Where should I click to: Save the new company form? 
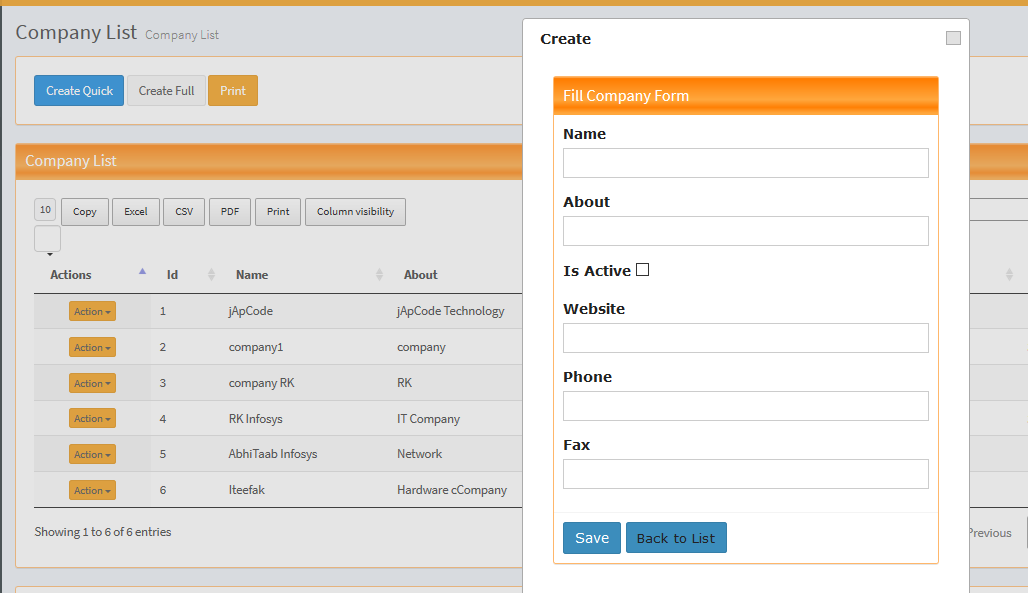tap(592, 538)
